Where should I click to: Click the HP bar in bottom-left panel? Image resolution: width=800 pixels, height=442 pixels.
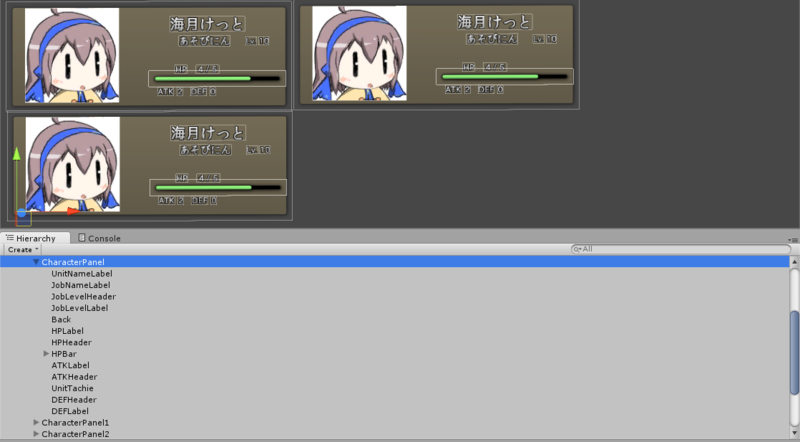coord(218,187)
